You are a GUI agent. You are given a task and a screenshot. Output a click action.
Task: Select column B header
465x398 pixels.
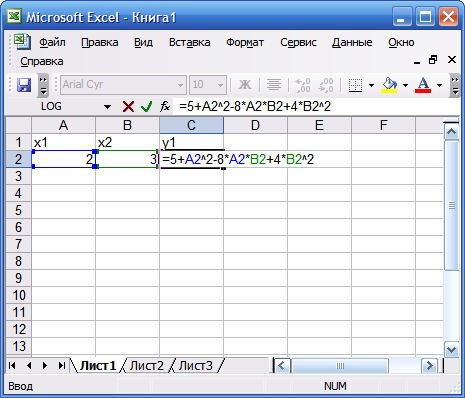tap(127, 126)
